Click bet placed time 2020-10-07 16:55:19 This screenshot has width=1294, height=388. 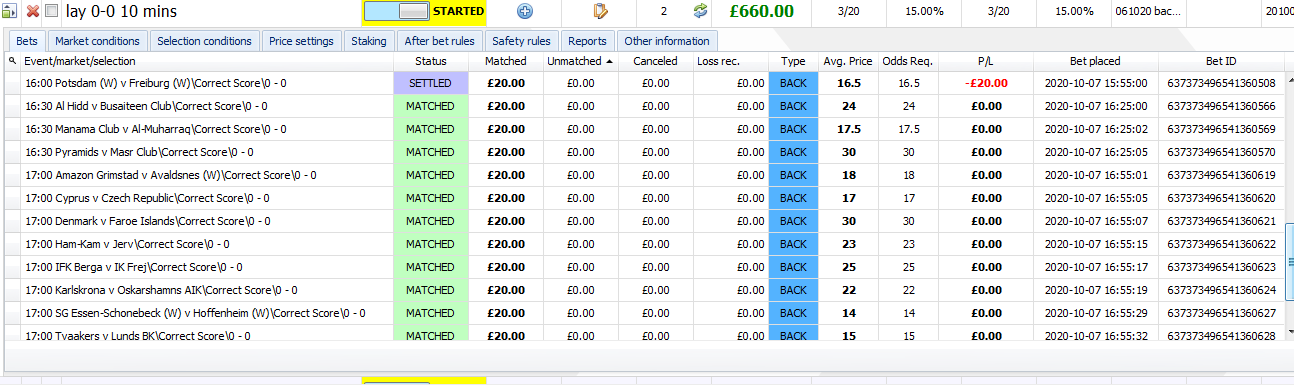click(x=1095, y=290)
